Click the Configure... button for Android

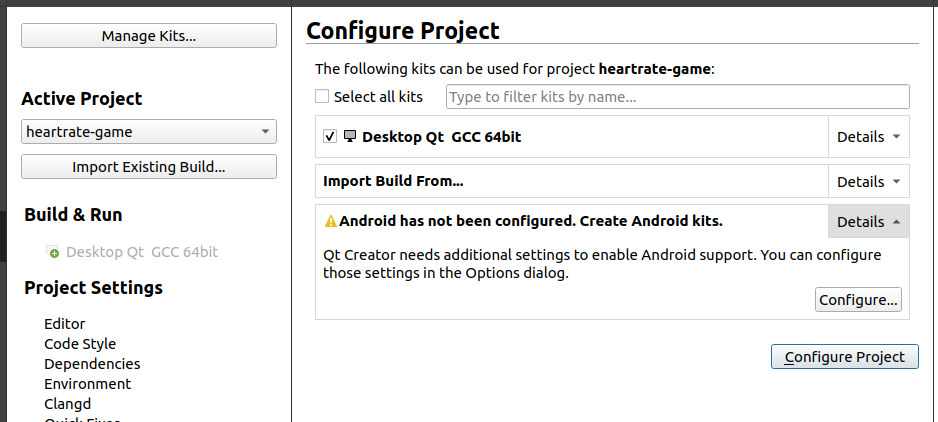(858, 300)
